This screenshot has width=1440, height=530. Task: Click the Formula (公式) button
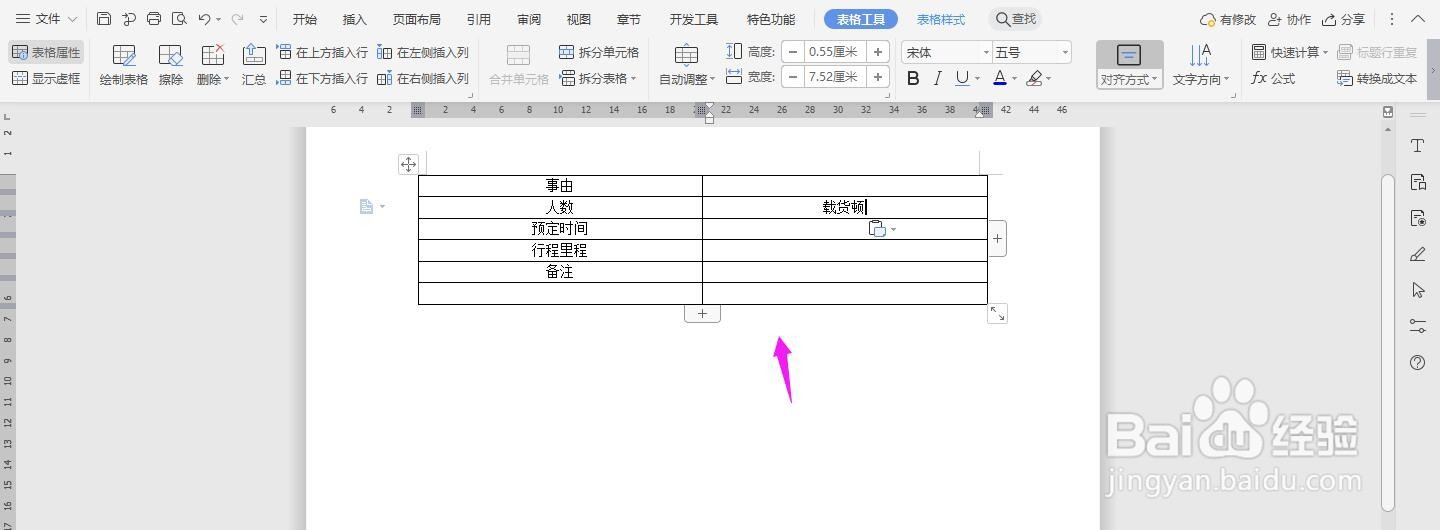[1273, 78]
